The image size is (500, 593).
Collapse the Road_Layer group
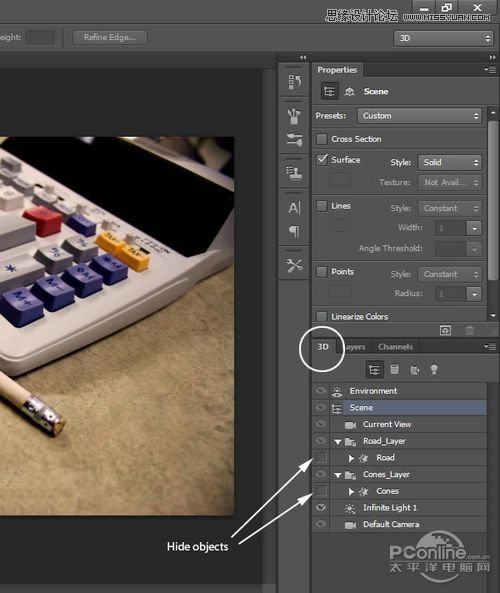[x=337, y=442]
